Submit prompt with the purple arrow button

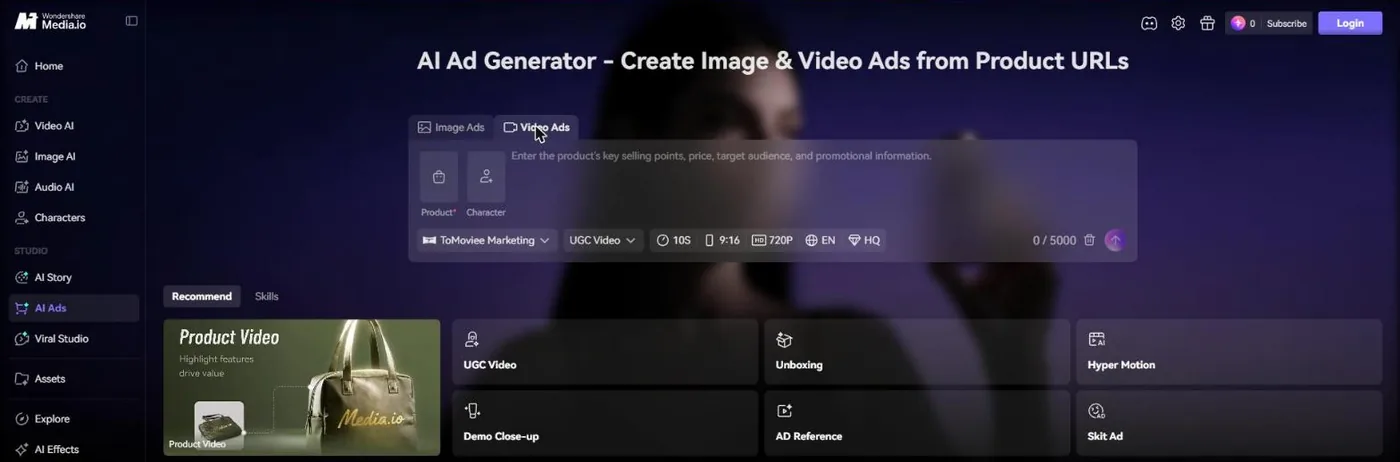(x=1115, y=241)
